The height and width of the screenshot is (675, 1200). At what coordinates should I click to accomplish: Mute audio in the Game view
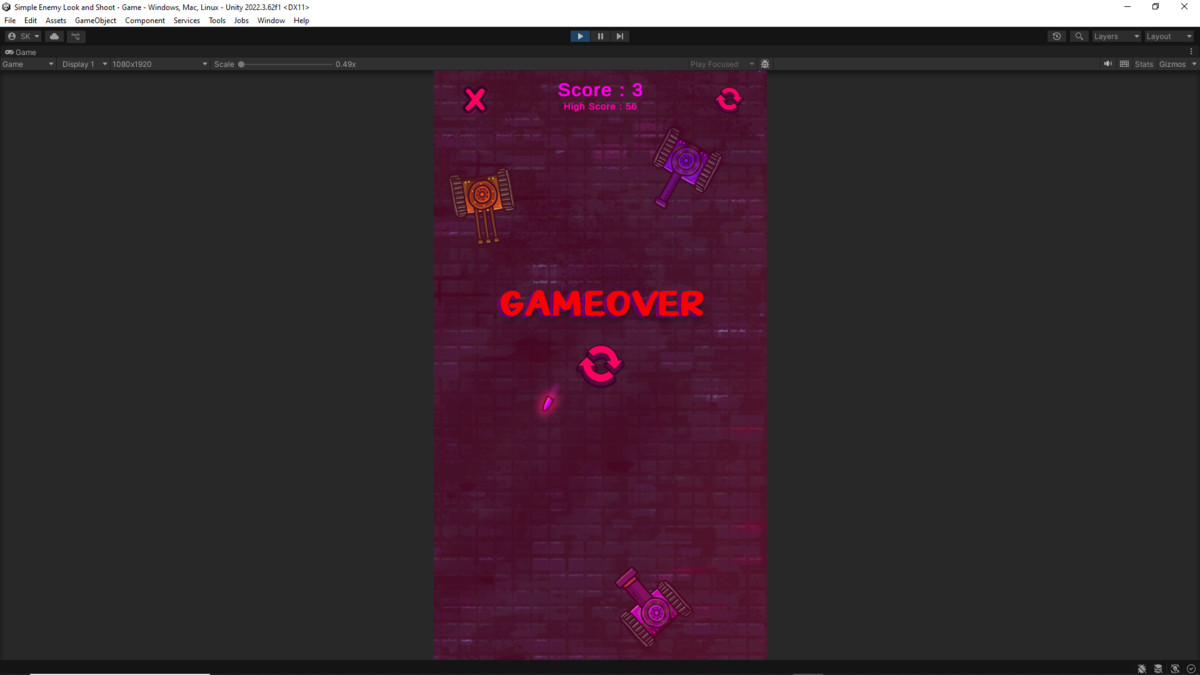pyautogui.click(x=1108, y=63)
